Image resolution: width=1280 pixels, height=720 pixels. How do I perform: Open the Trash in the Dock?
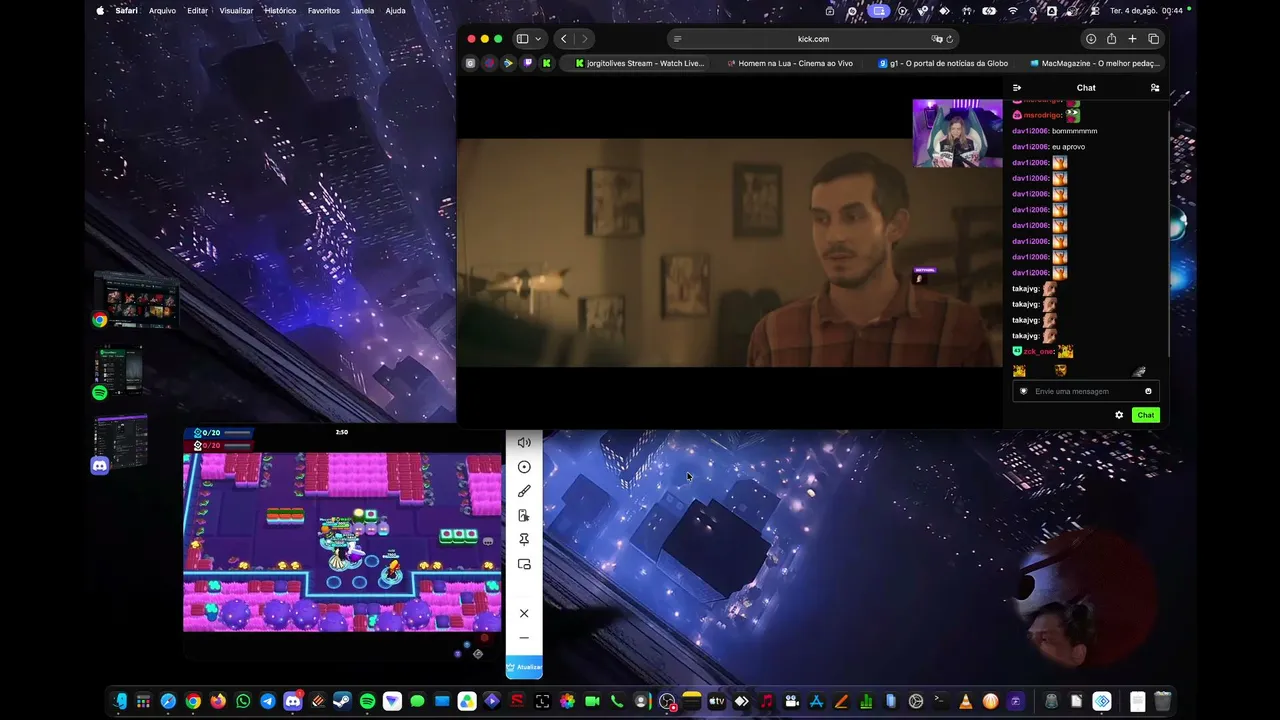(x=1162, y=701)
